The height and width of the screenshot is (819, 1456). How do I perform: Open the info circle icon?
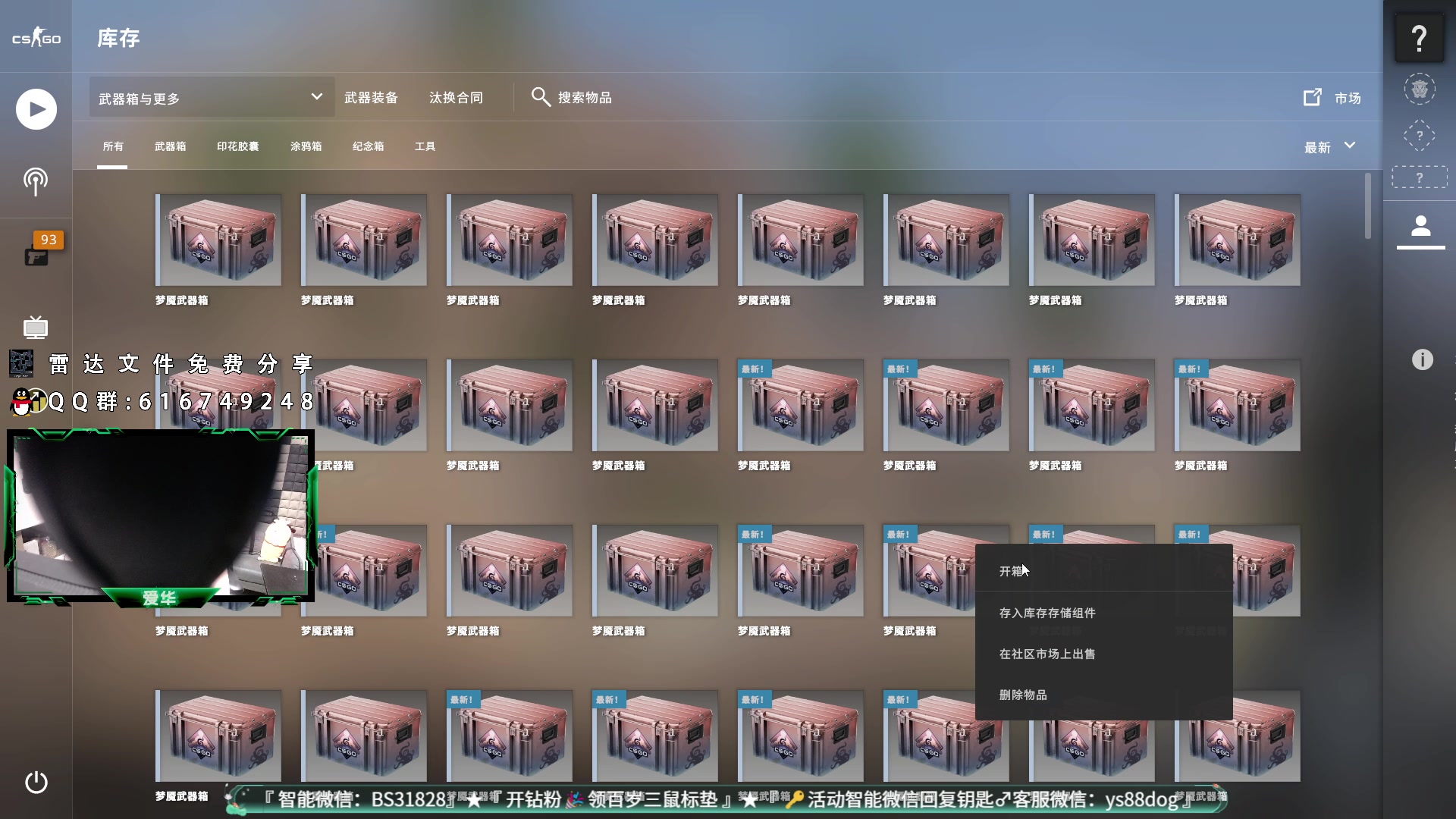(1422, 359)
